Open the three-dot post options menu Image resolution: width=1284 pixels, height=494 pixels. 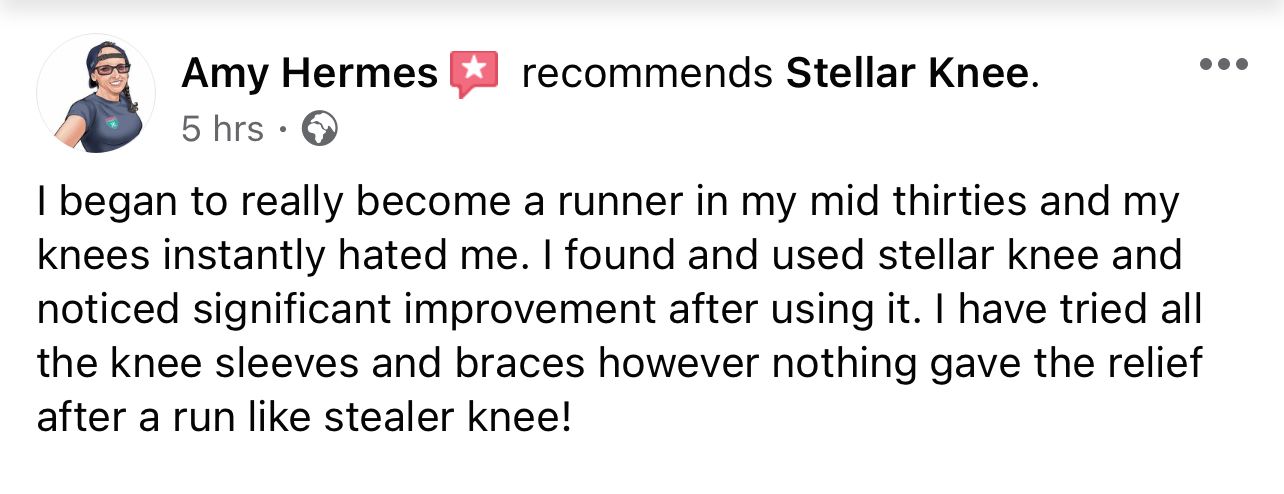[1224, 65]
